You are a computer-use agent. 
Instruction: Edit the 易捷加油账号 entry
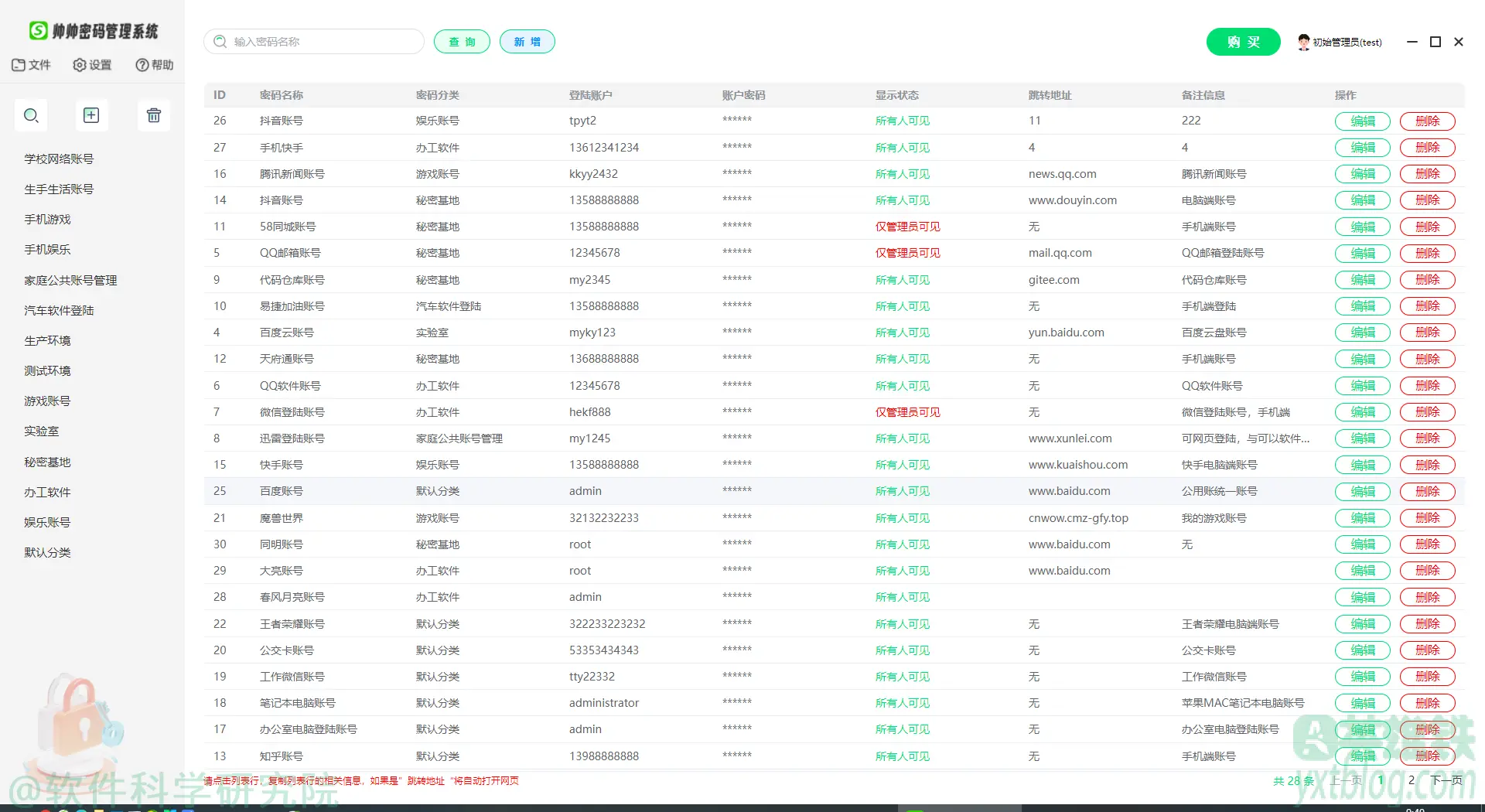click(x=1363, y=306)
